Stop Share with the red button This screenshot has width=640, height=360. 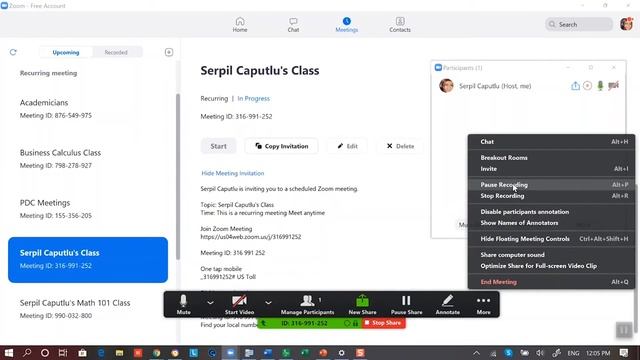(x=383, y=323)
